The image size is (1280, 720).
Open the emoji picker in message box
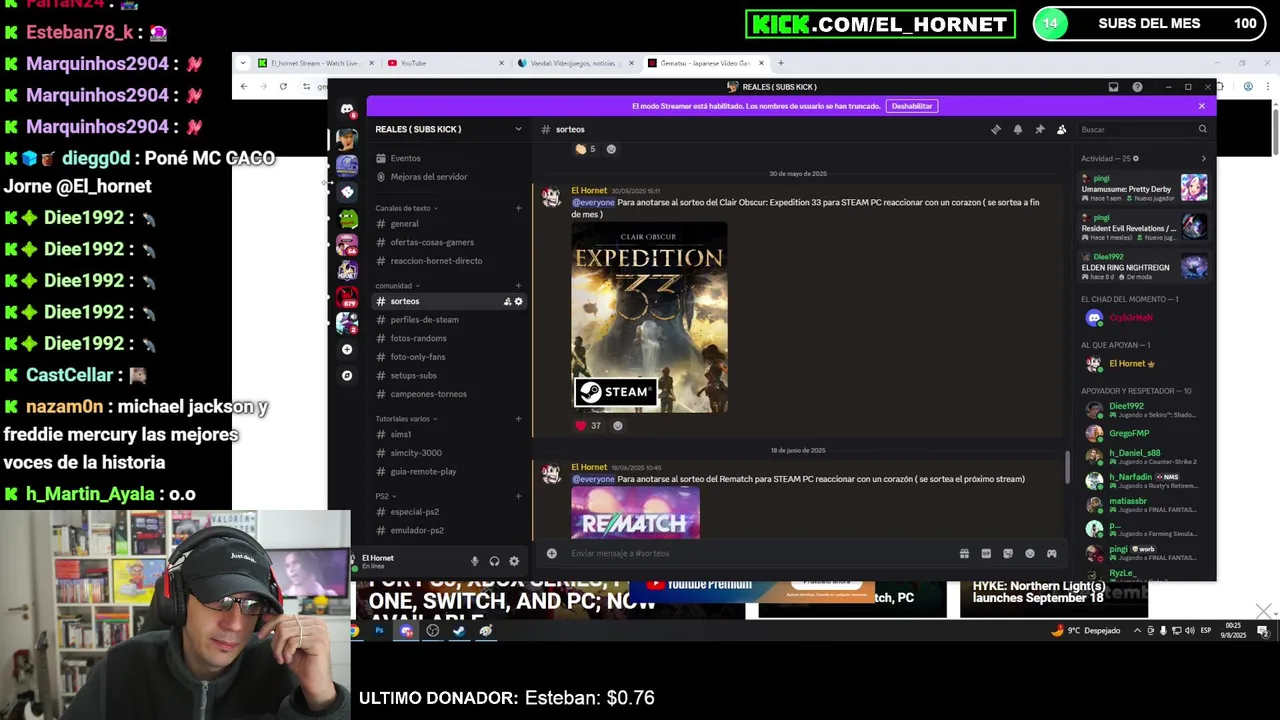[x=1030, y=553]
